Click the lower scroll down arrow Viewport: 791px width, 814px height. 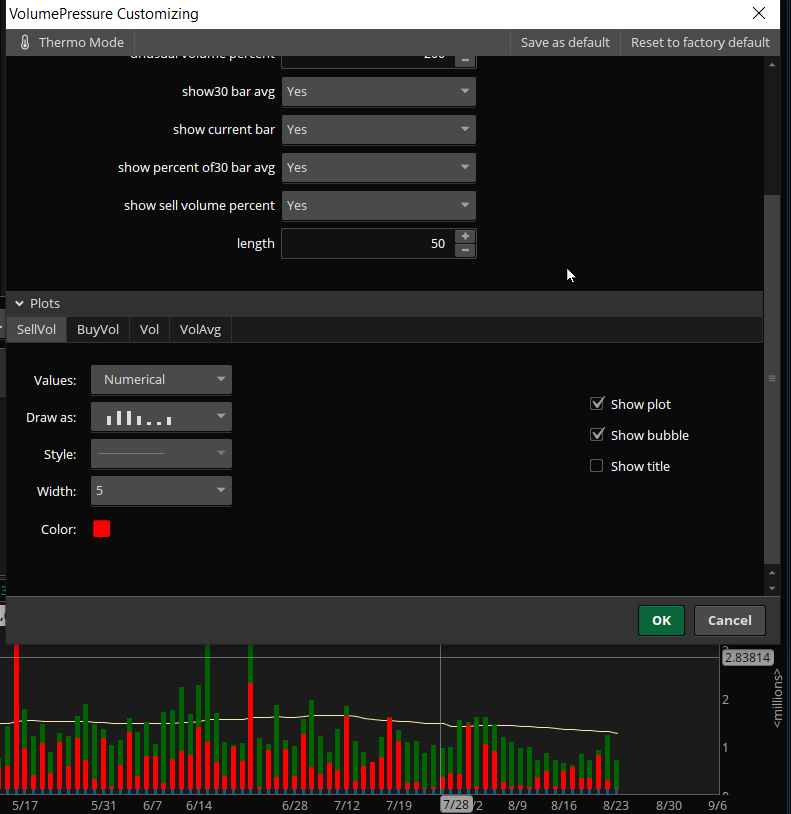(x=772, y=588)
